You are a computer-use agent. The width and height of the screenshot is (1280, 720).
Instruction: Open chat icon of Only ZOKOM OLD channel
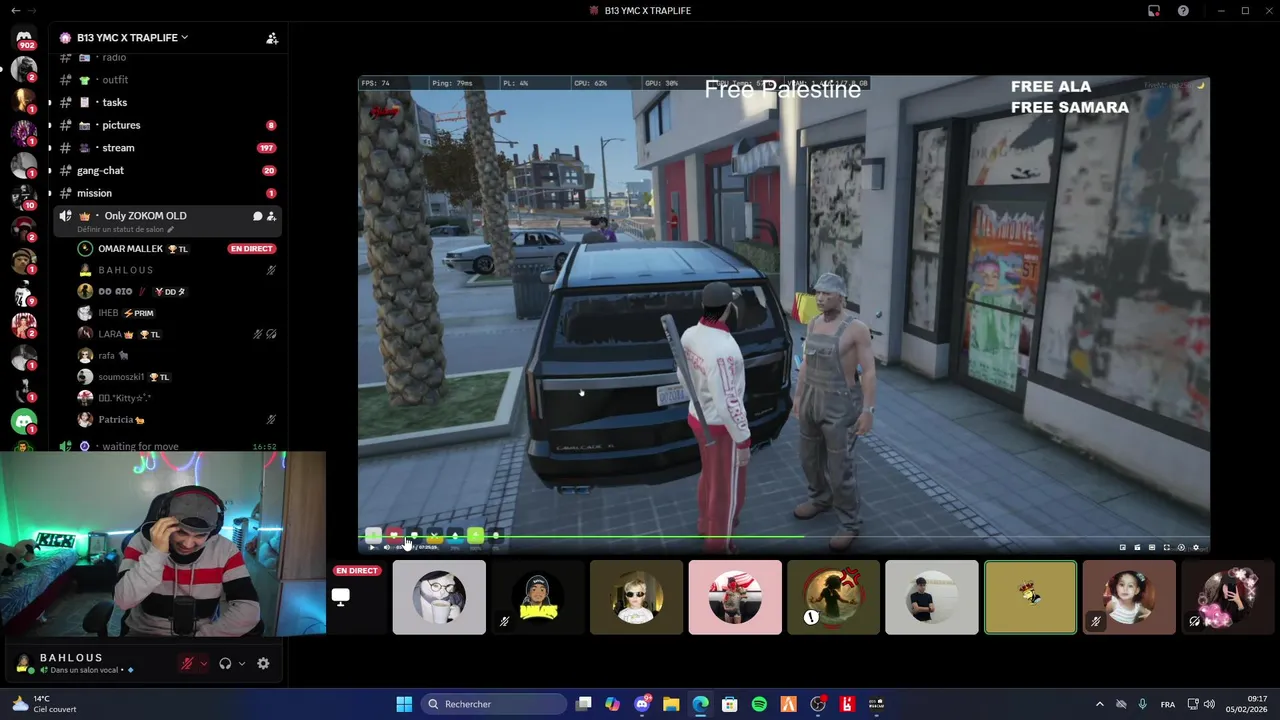(x=257, y=216)
